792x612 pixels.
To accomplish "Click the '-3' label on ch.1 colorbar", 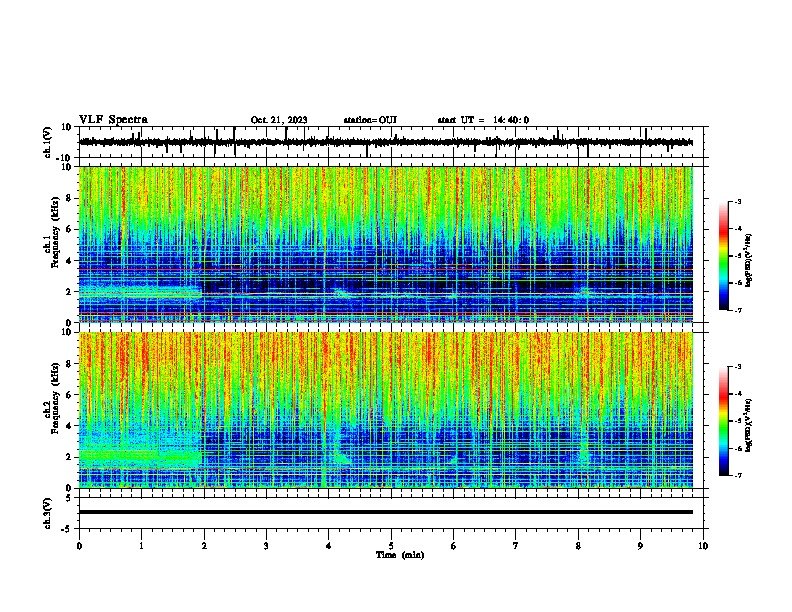I will [x=737, y=201].
